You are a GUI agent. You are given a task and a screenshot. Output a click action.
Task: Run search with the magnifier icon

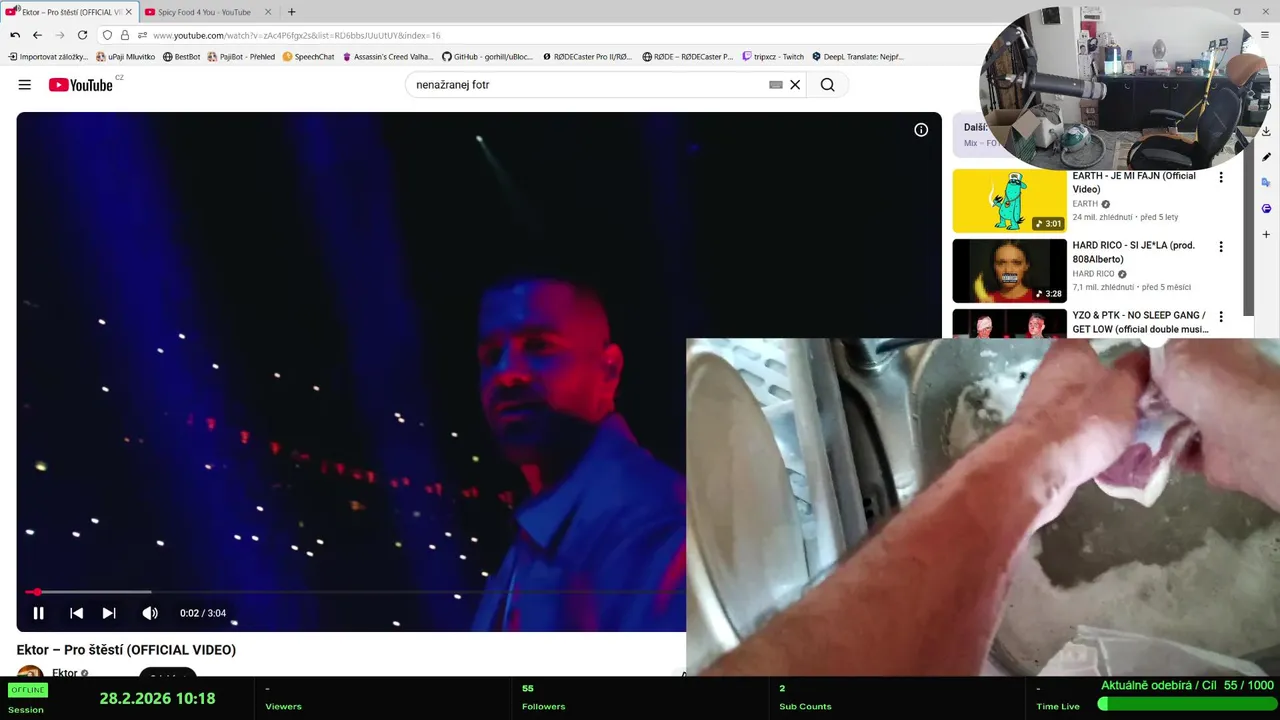pyautogui.click(x=827, y=85)
